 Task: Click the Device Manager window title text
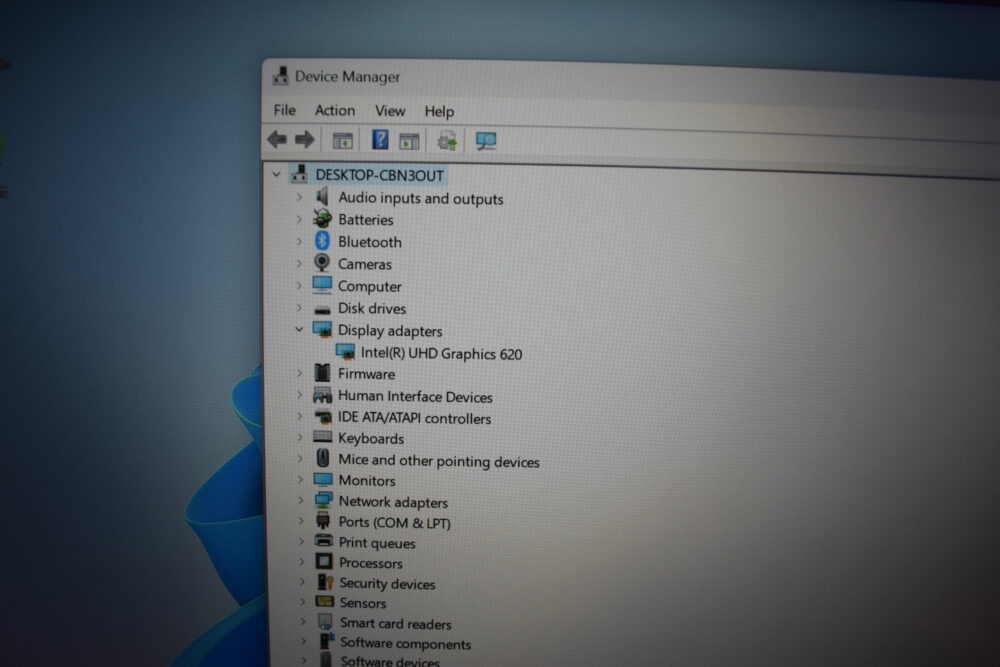point(348,77)
